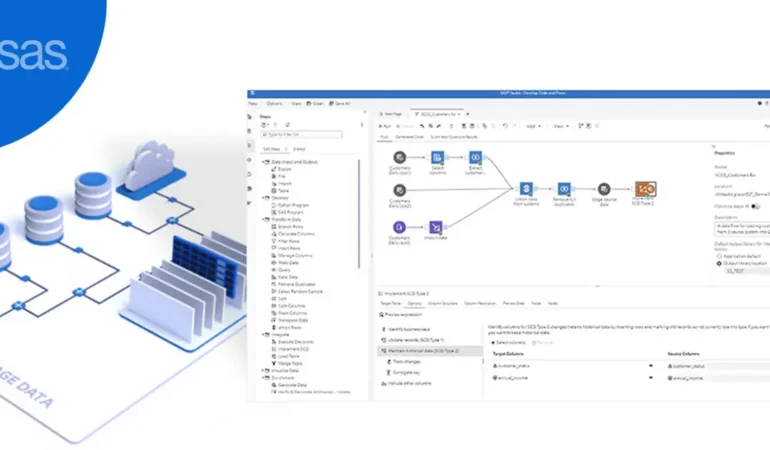Click the Run button in the flow toolbar

point(385,126)
